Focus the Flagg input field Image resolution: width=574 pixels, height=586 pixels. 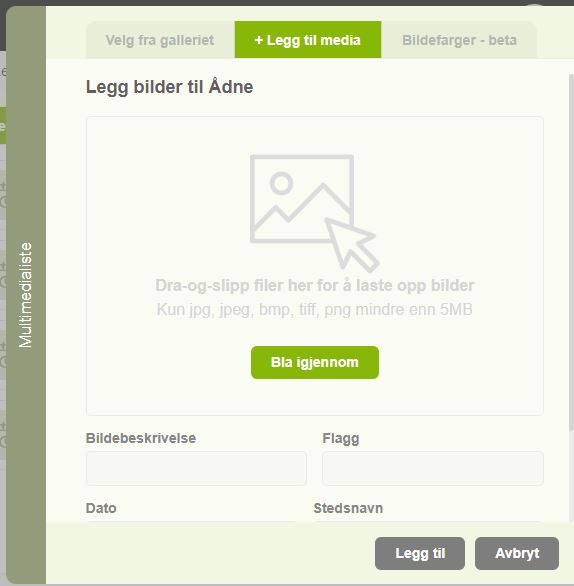tap(433, 468)
